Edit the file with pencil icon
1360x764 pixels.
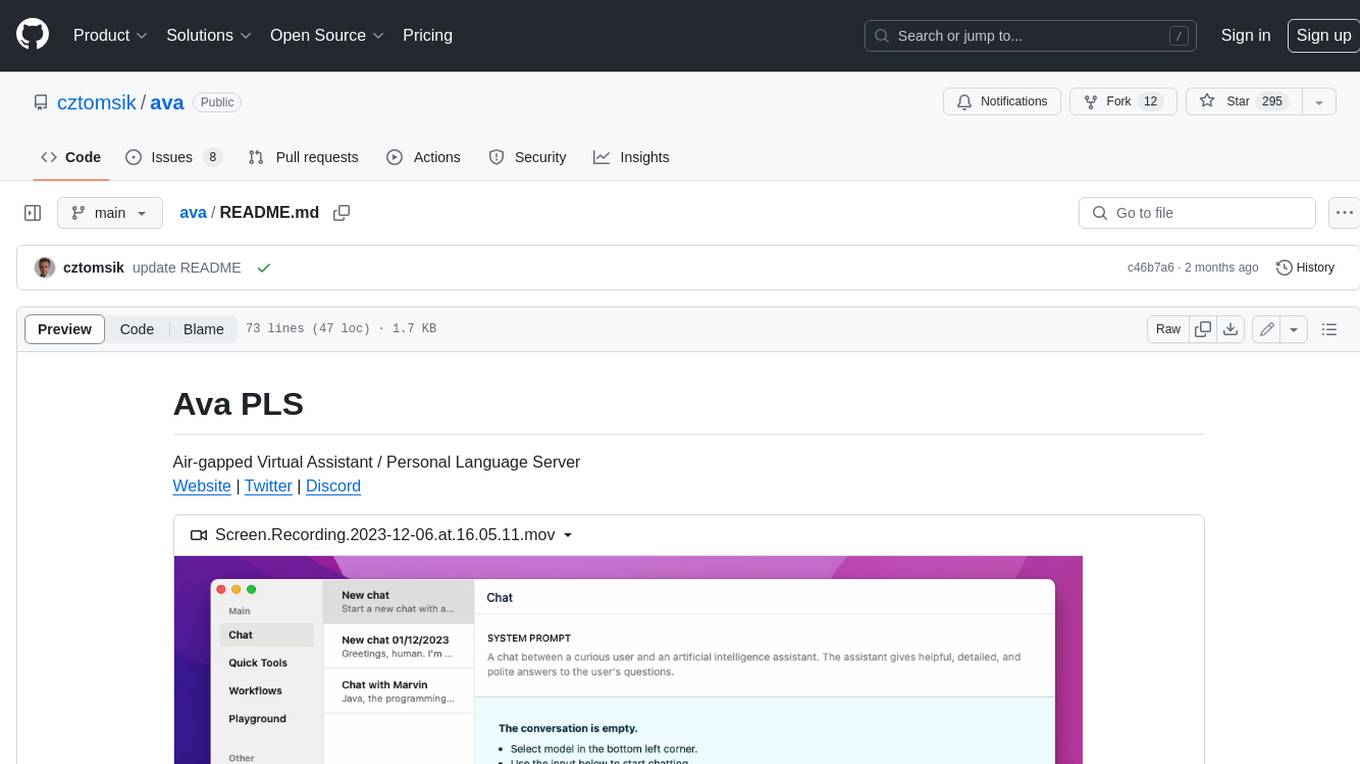1266,329
